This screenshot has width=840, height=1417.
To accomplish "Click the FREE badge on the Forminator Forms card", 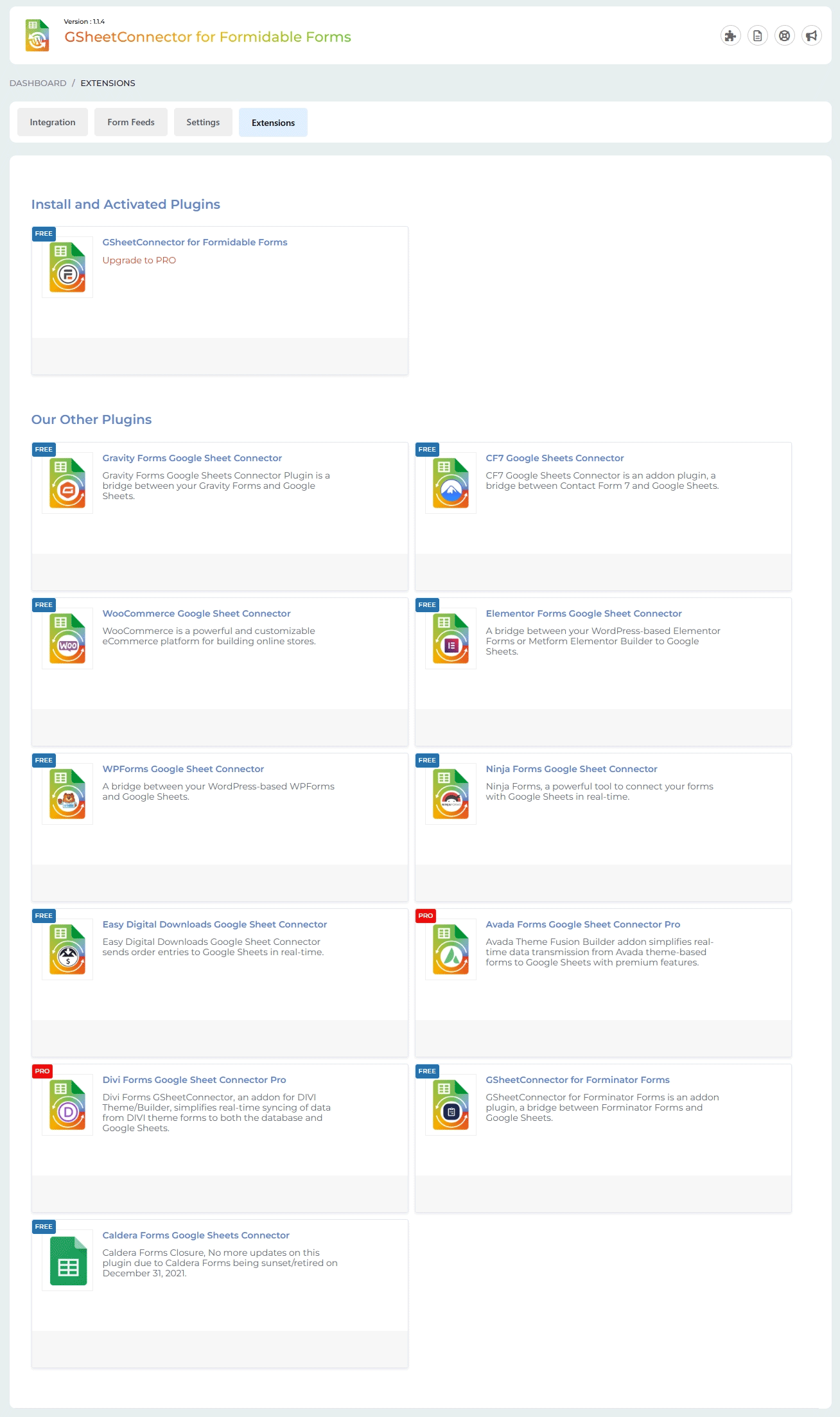I will (427, 1071).
